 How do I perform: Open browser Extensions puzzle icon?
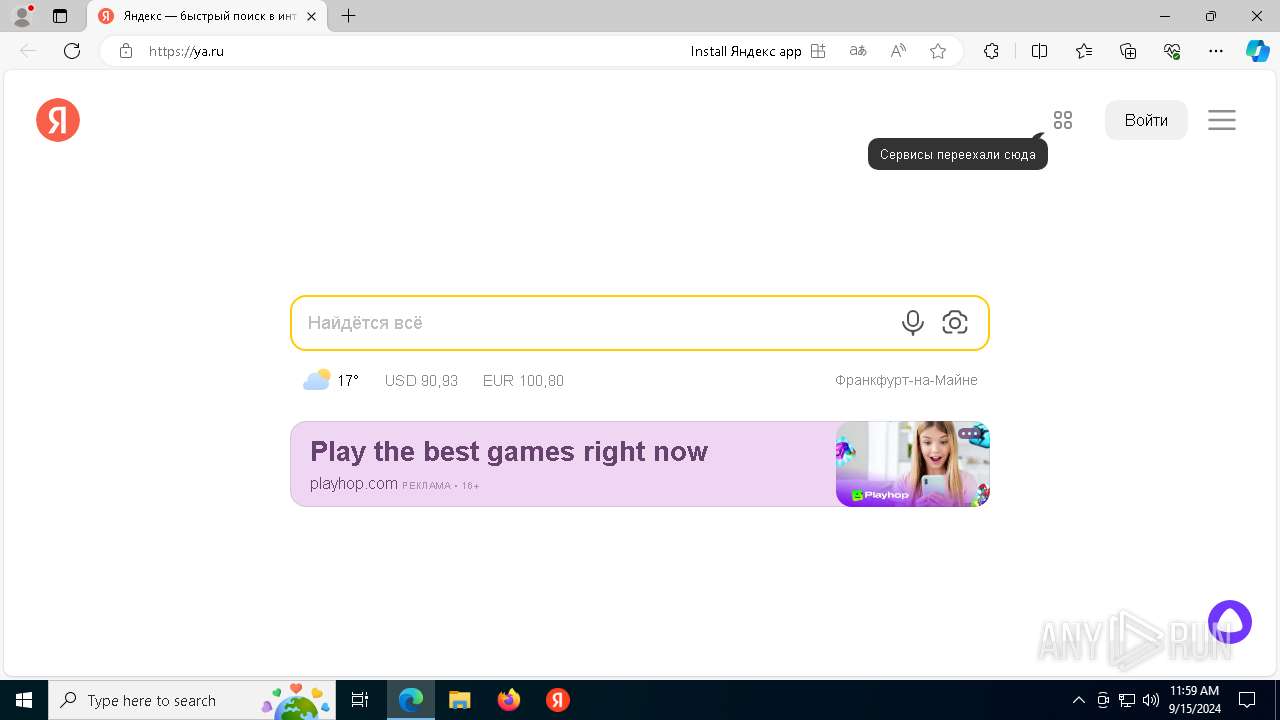click(x=991, y=51)
